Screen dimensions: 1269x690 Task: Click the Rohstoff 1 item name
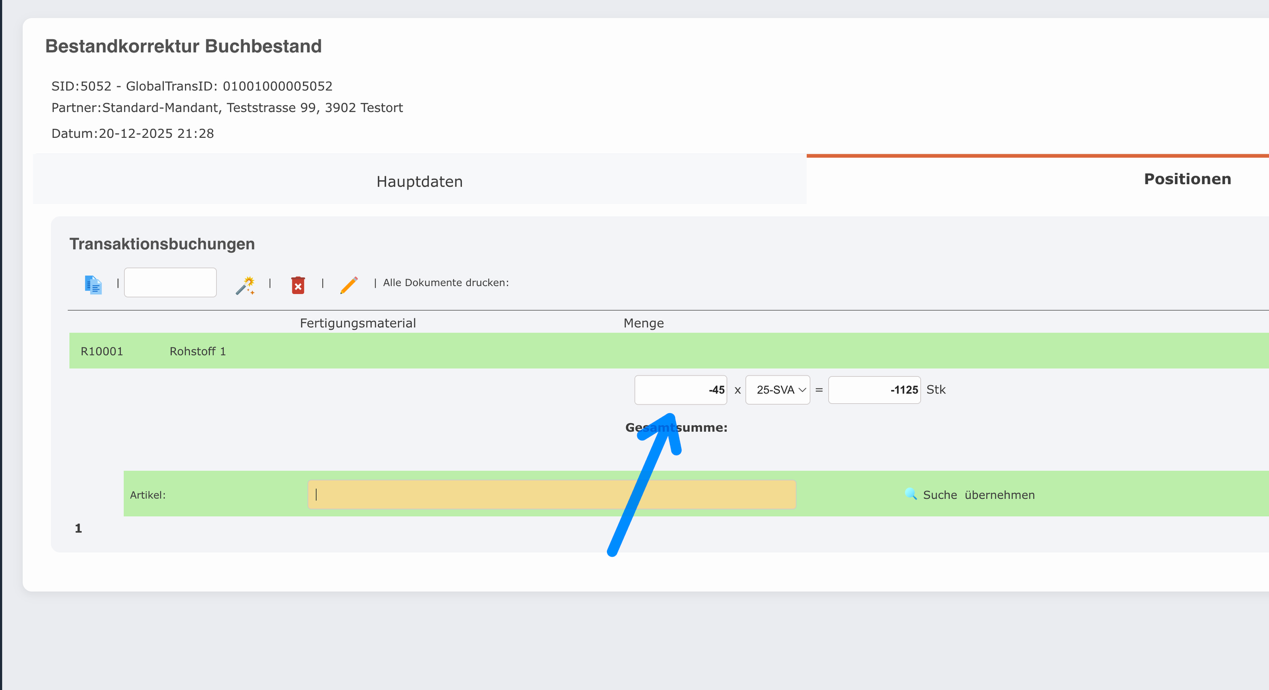[x=197, y=351]
